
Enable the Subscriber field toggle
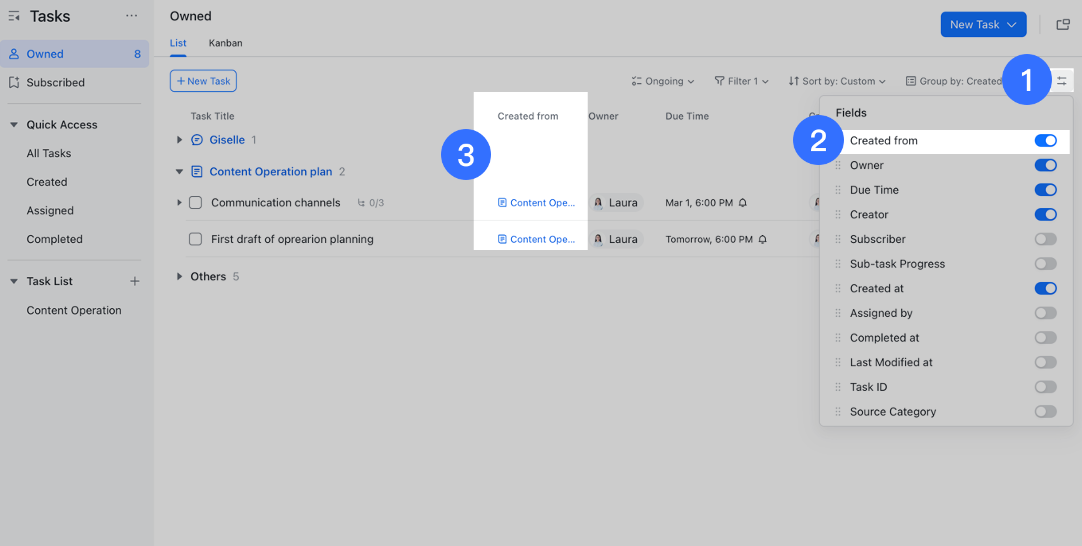pos(1045,239)
